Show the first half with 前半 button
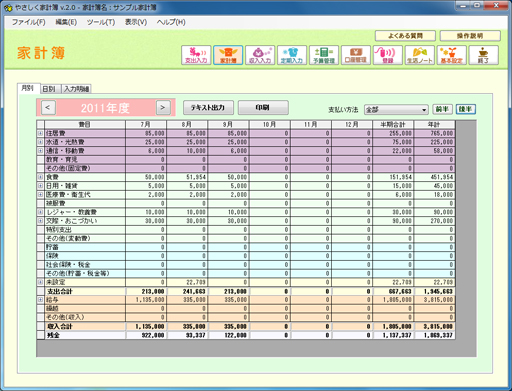512x391 pixels. pyautogui.click(x=442, y=109)
